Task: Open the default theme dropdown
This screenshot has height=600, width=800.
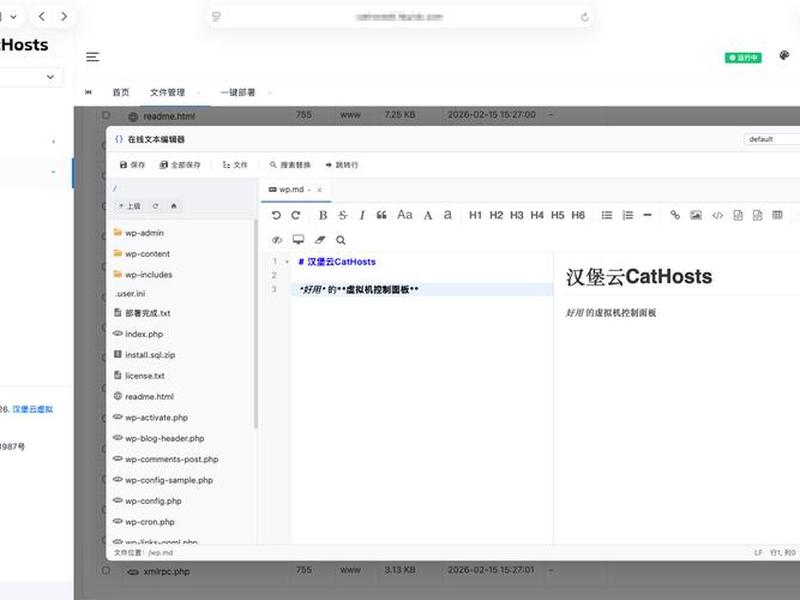Action: click(772, 139)
